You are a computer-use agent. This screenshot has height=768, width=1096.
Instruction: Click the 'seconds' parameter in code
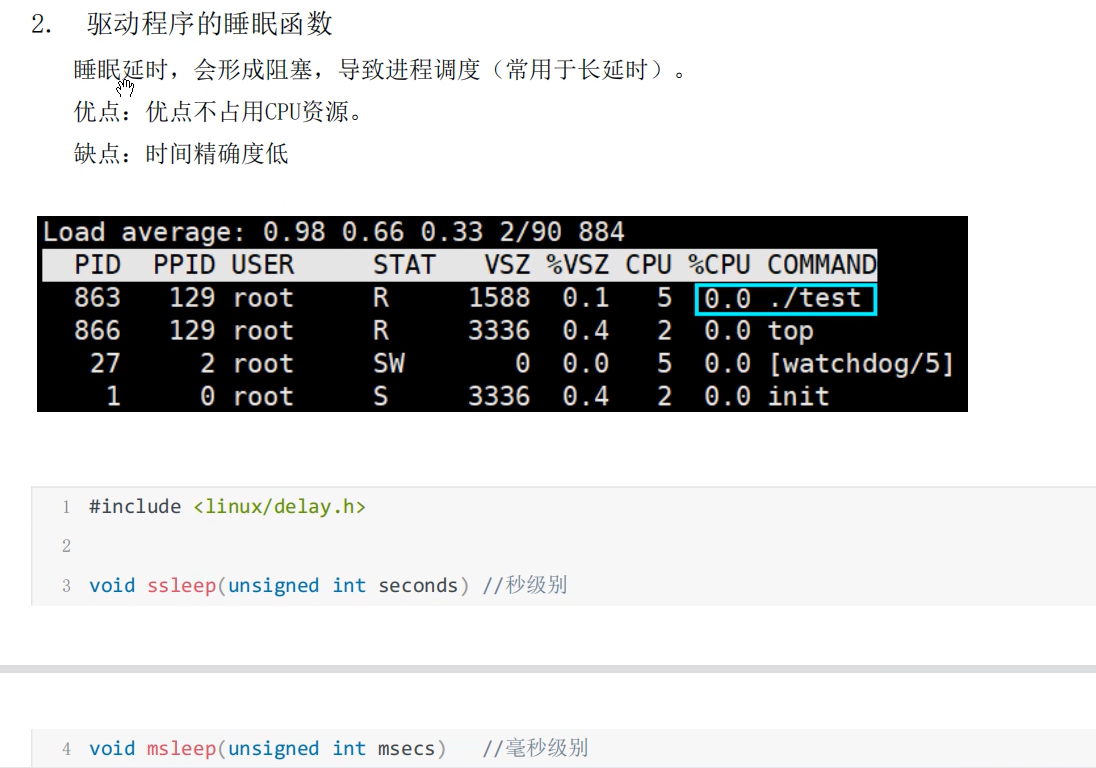[x=418, y=586]
